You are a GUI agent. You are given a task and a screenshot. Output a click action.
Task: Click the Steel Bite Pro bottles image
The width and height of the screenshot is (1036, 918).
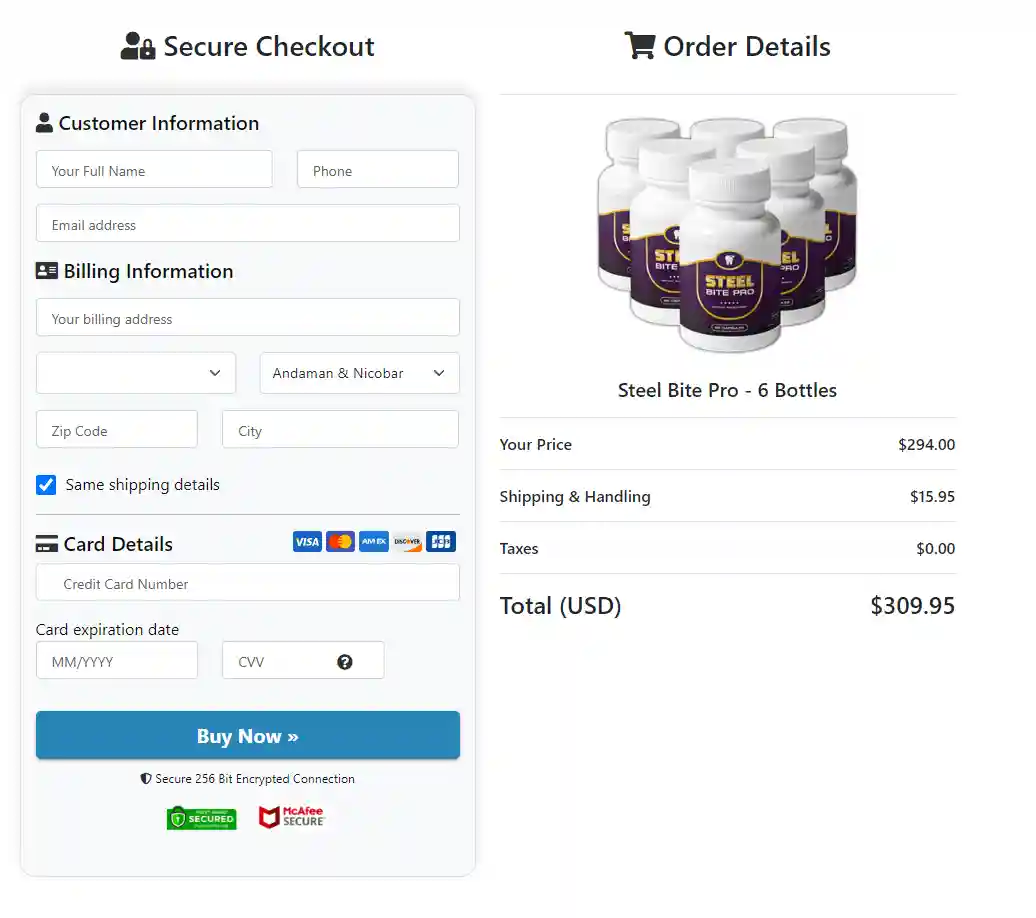pyautogui.click(x=727, y=236)
